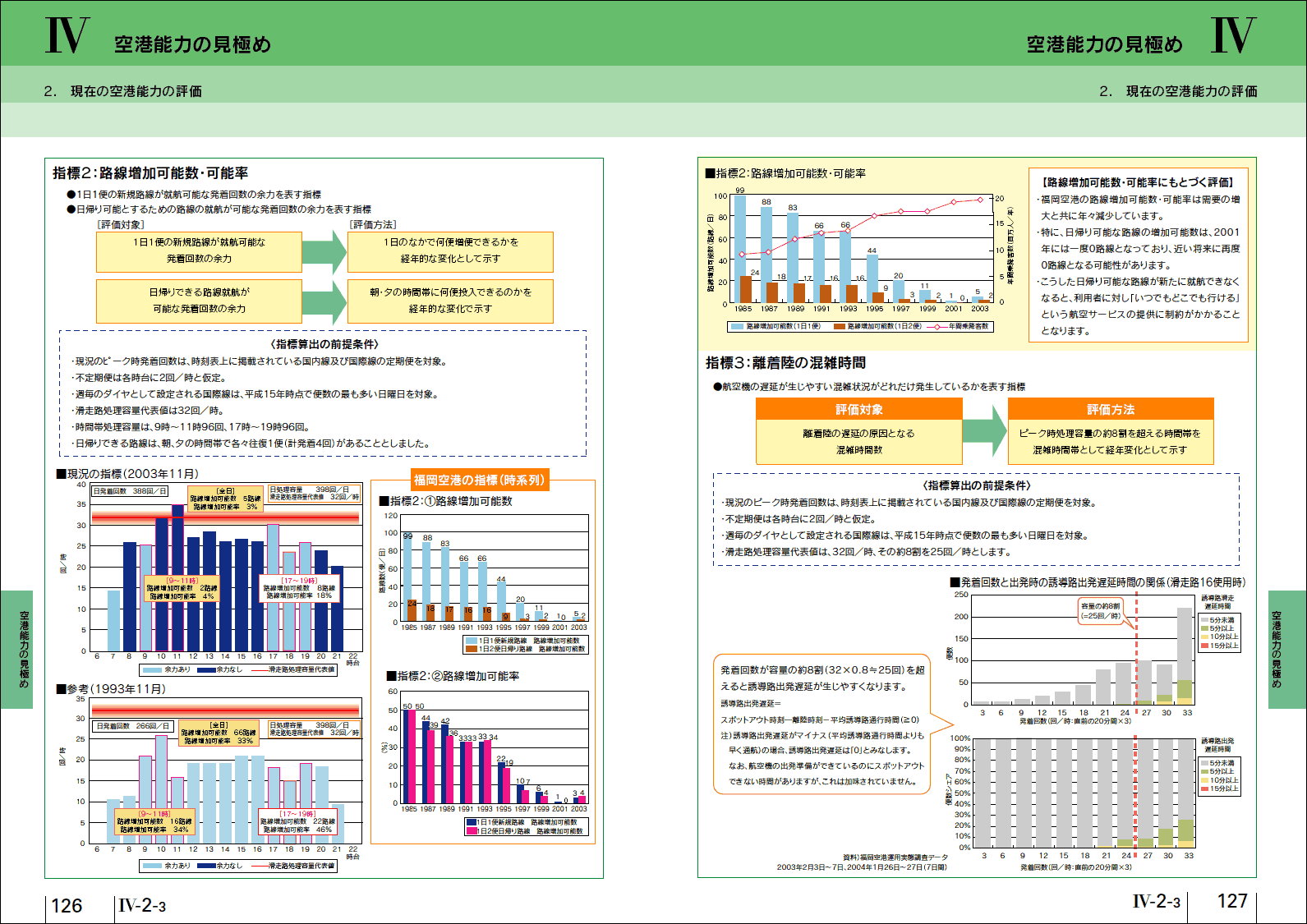Click the '[9～11時] 路線増加可能数 2路線' box

point(182,589)
